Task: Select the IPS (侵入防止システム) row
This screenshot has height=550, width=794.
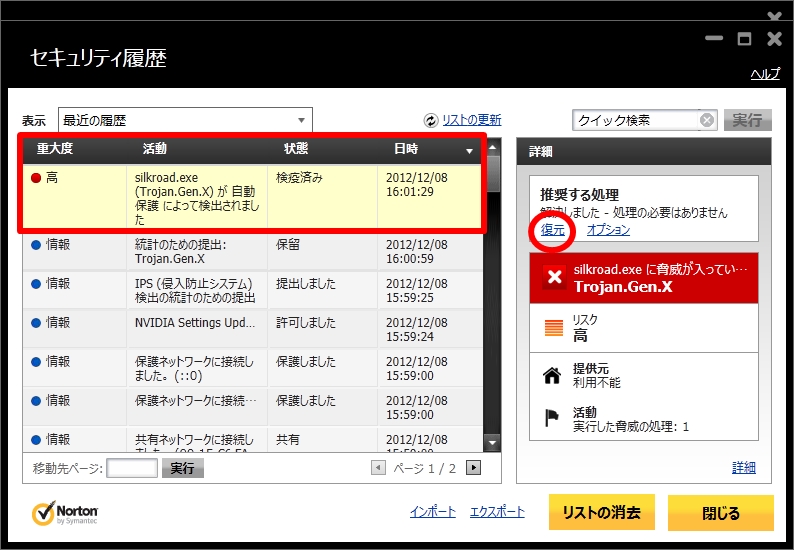Action: (252, 290)
